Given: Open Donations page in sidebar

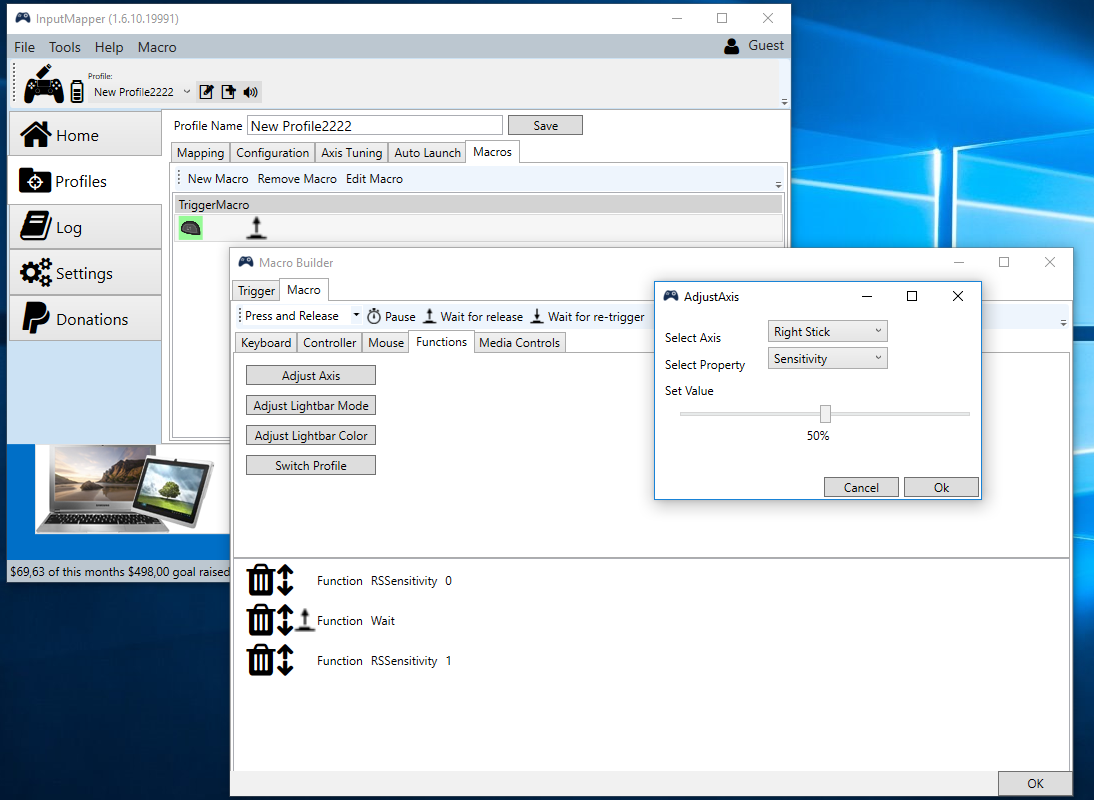Looking at the screenshot, I should 86,319.
